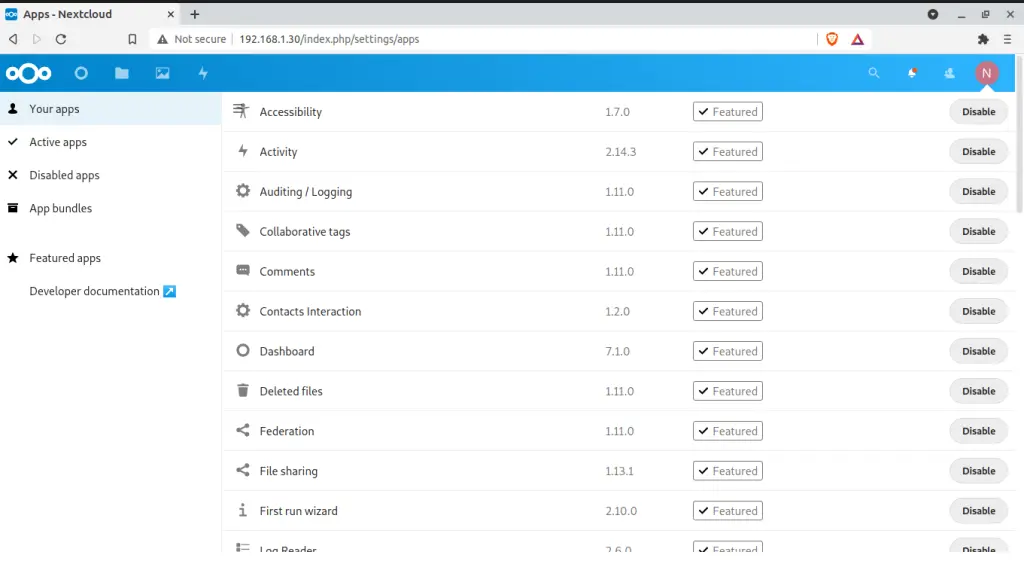Click the Auditing / Logging gear icon

coord(243,191)
